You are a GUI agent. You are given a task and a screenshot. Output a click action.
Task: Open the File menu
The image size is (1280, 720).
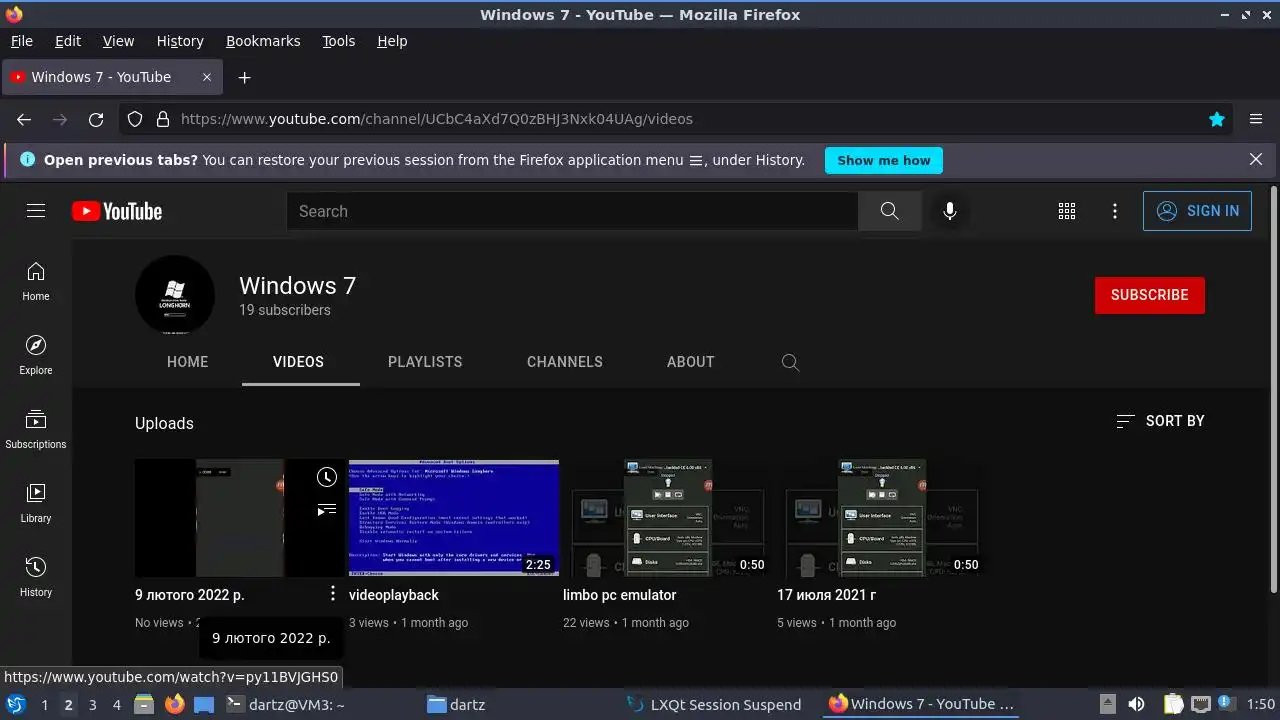tap(21, 41)
